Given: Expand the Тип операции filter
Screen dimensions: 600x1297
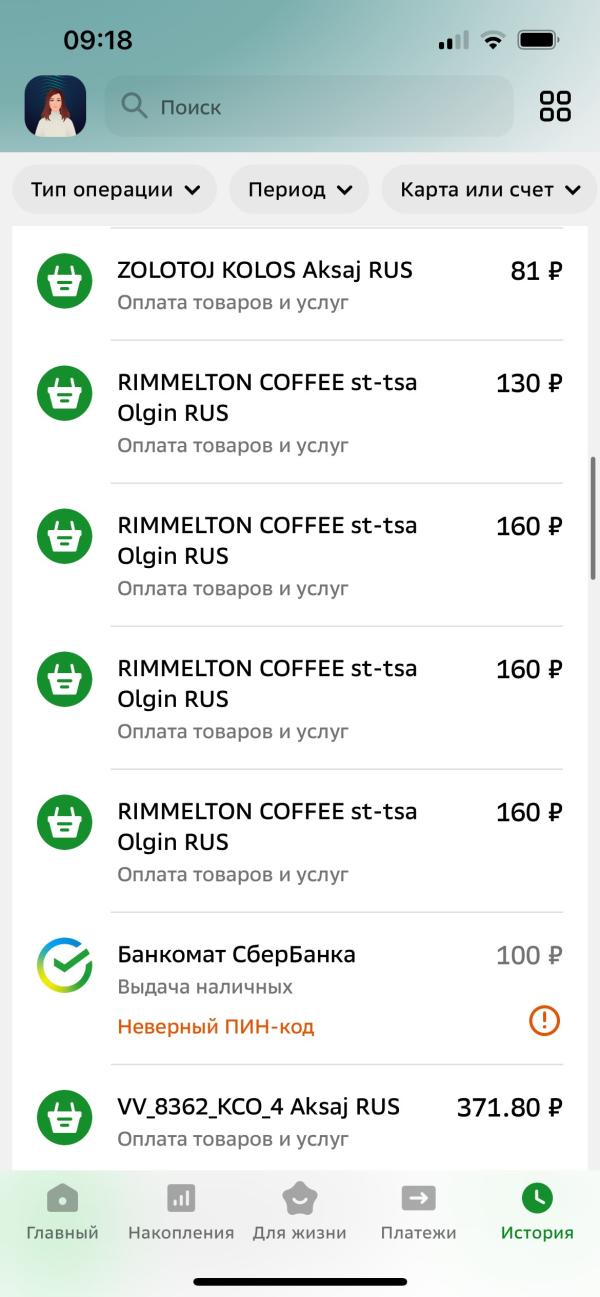Looking at the screenshot, I should coord(115,190).
